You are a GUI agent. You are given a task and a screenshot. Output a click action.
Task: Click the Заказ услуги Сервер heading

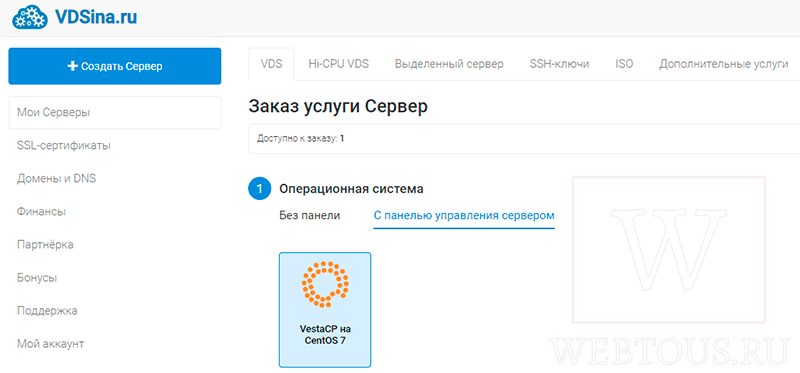(x=338, y=106)
